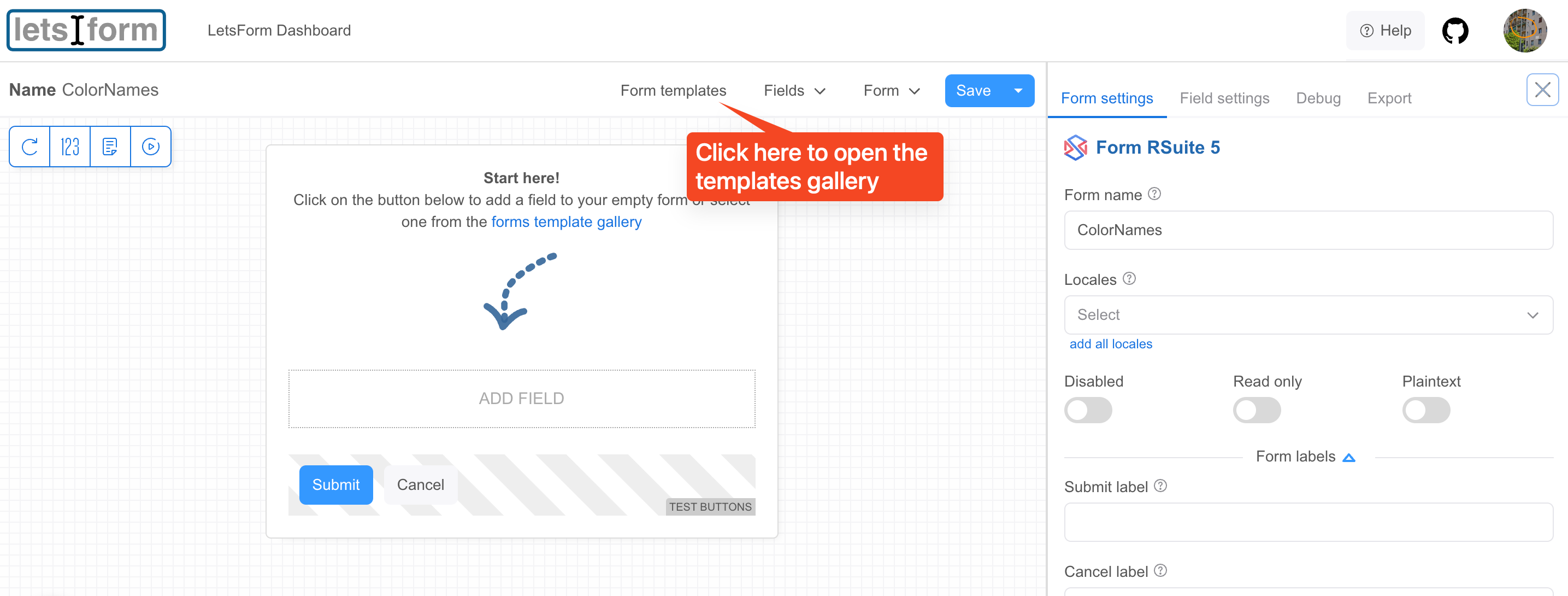Click the copy/duplicate form icon
The width and height of the screenshot is (1568, 596).
click(110, 147)
